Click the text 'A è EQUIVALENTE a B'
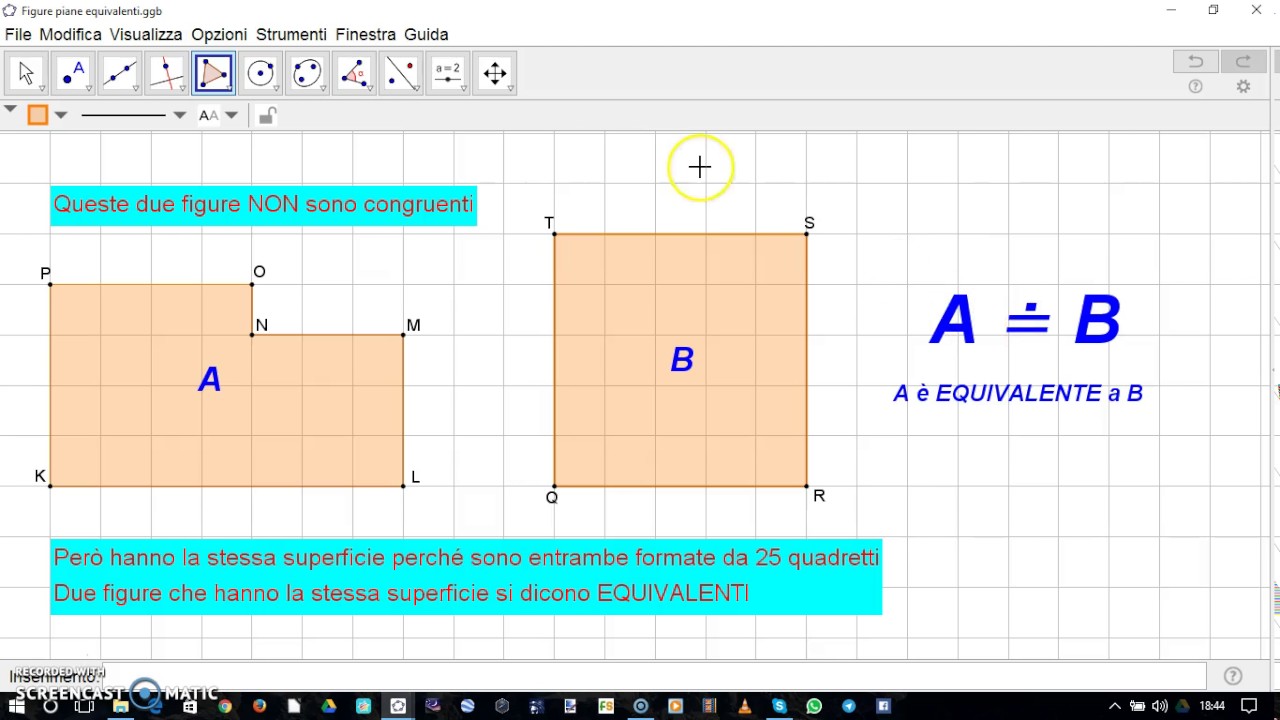 [x=1018, y=393]
